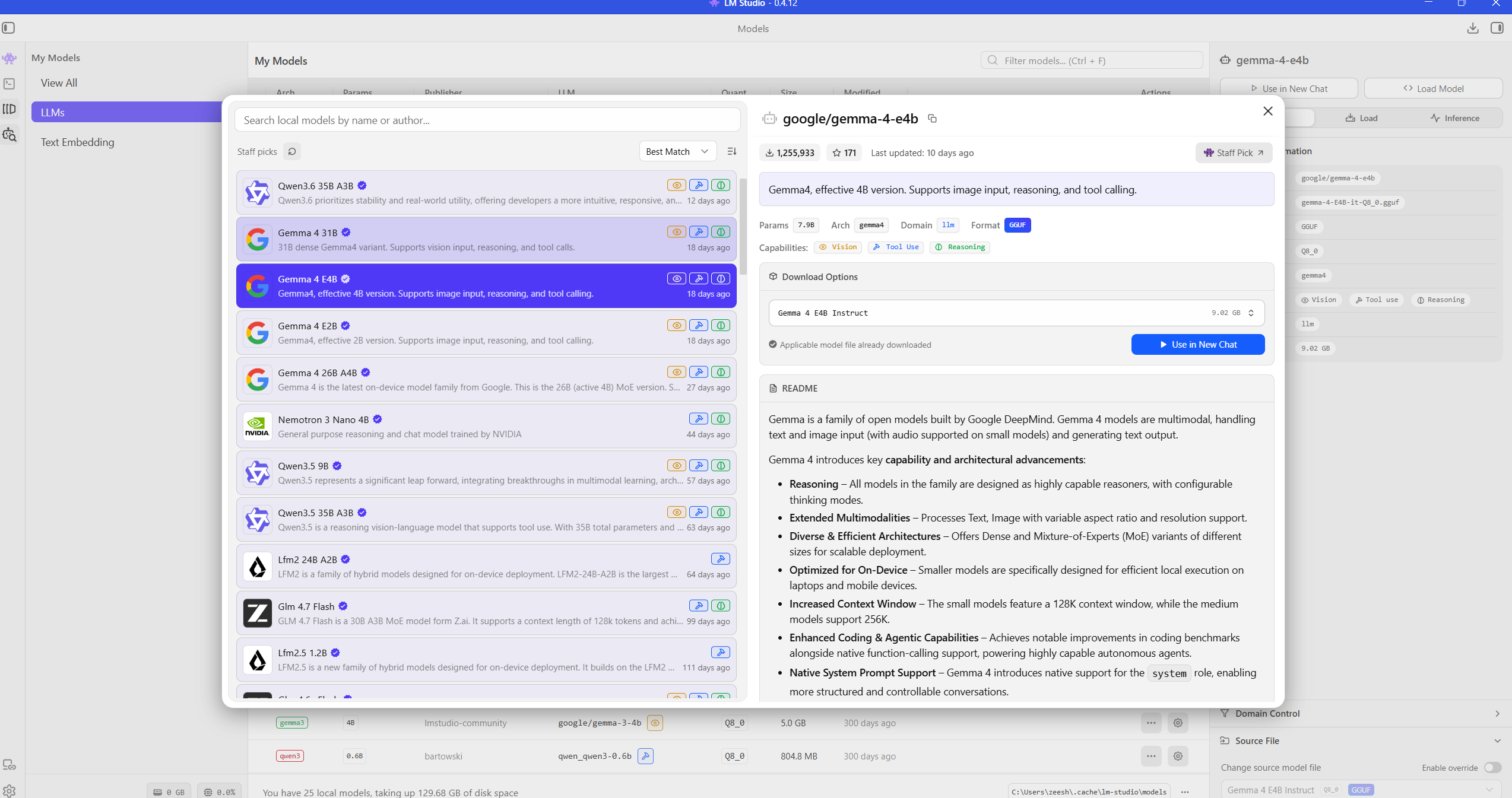Select the Lfm2 24B A2B model entry
The image size is (1512, 798).
tap(486, 567)
